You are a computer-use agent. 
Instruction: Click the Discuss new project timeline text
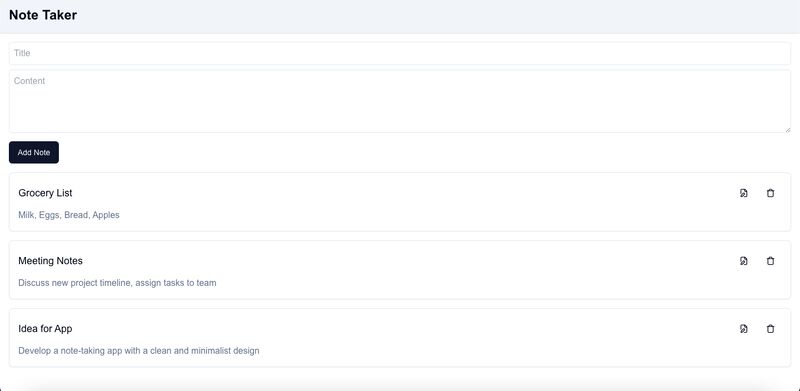tap(76, 283)
